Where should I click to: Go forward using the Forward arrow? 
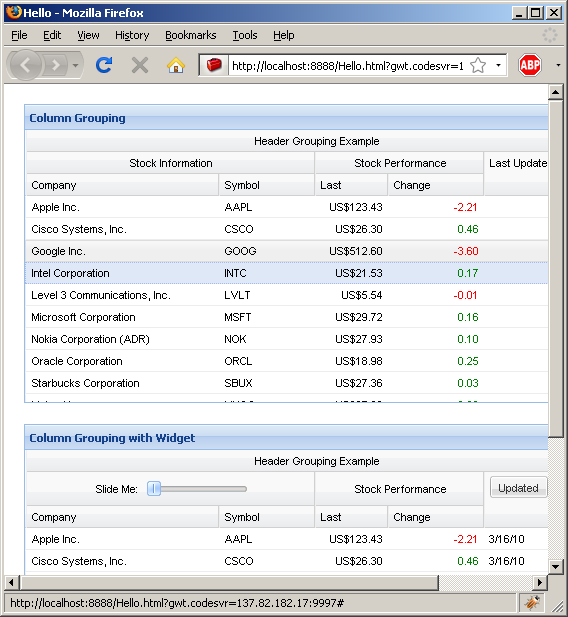tap(56, 65)
